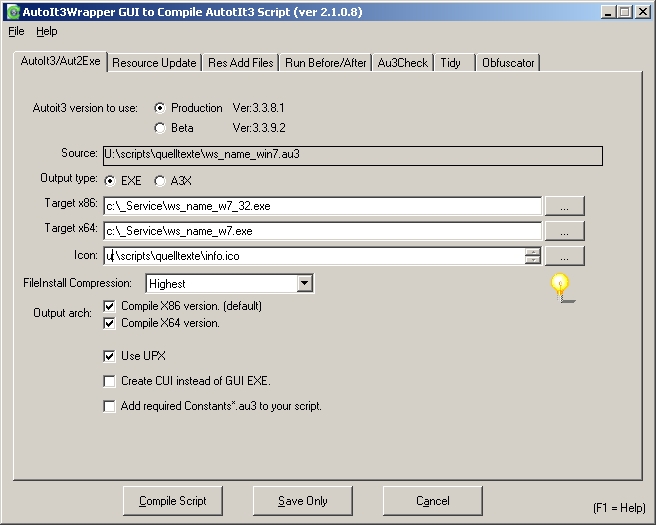Open the Help menu
Viewport: 656px width, 525px height.
coord(47,32)
